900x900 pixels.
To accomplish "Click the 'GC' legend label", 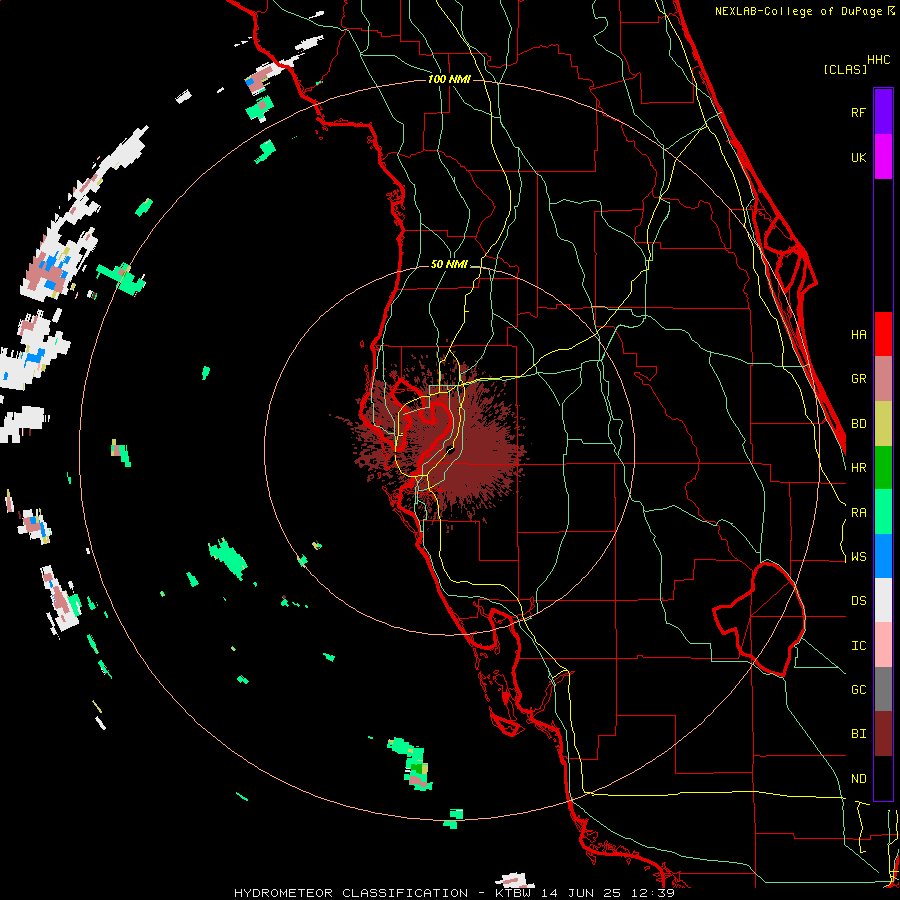I will pyautogui.click(x=858, y=689).
